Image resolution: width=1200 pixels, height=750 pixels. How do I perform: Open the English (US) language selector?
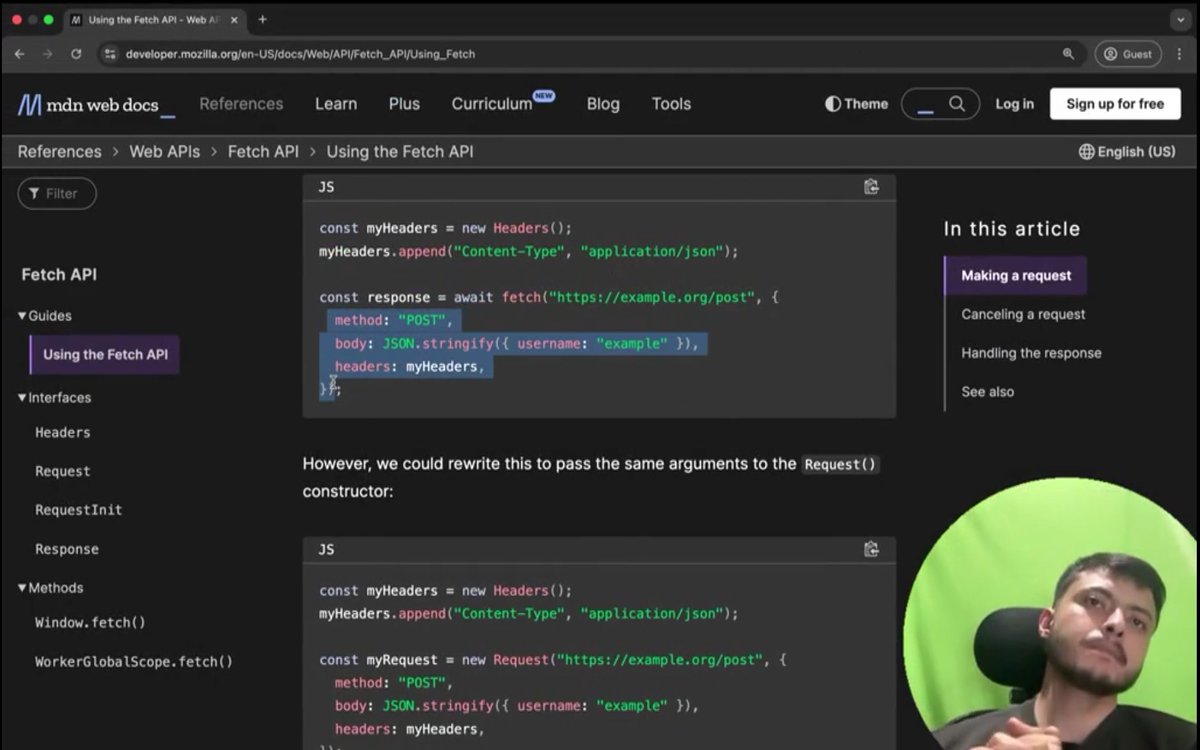pyautogui.click(x=1127, y=152)
